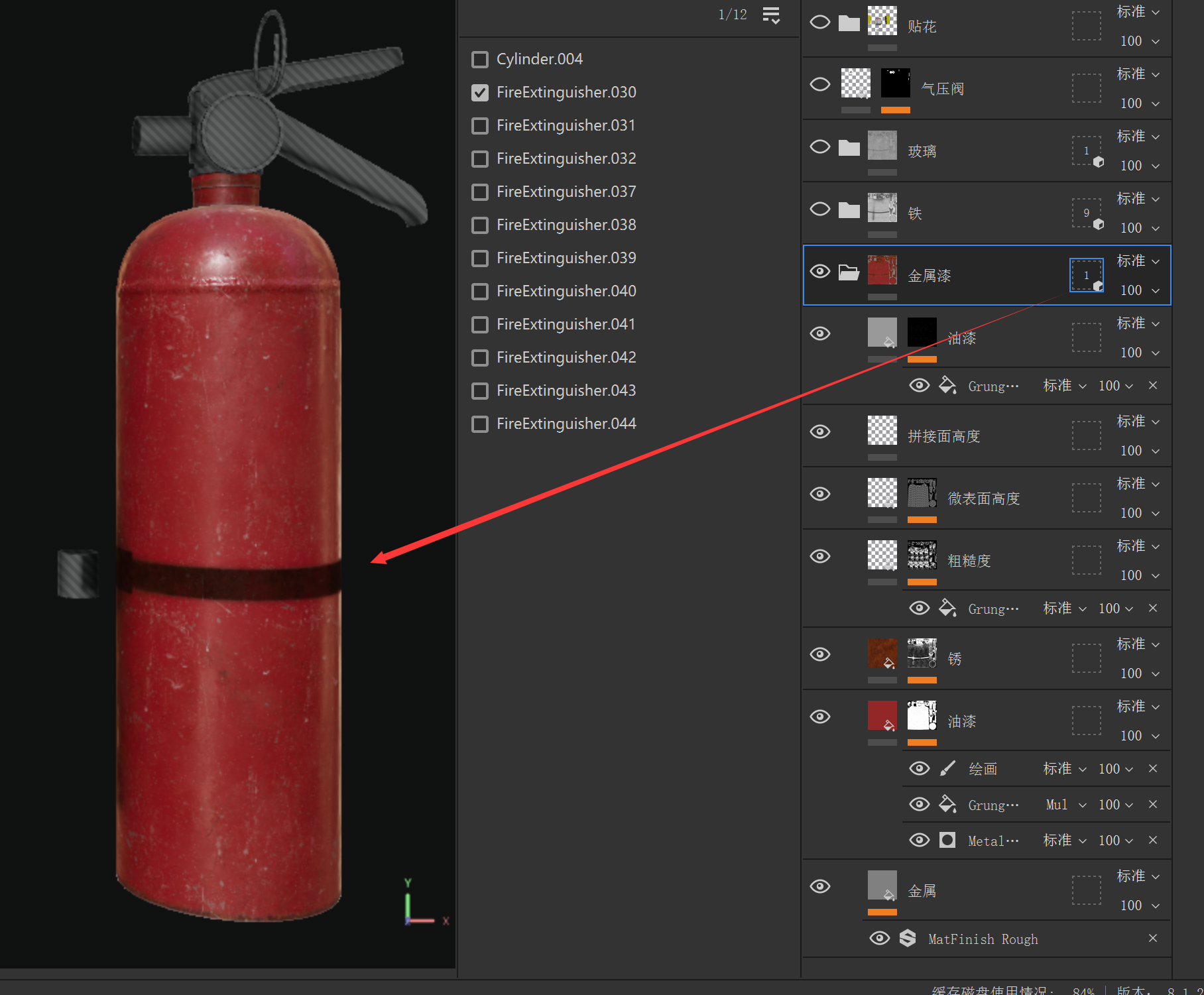
Task: Click the filter list icon beside 1/12
Action: tap(771, 15)
